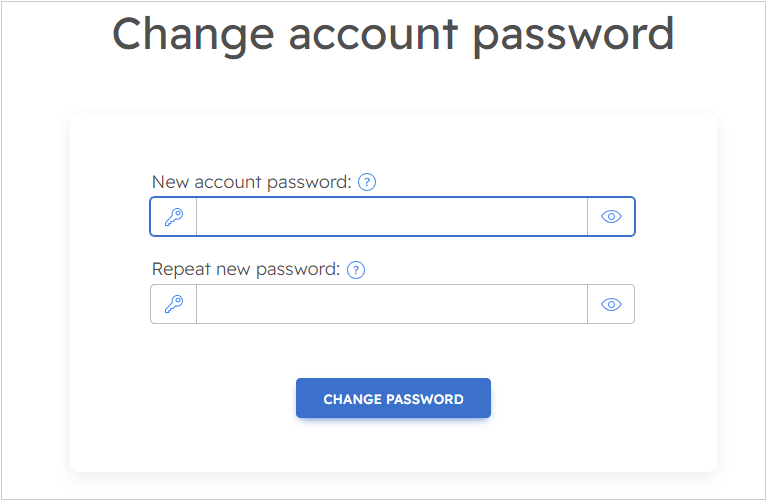The image size is (767, 501).
Task: Open the tooltip for the repeat password hint
Action: tap(356, 270)
